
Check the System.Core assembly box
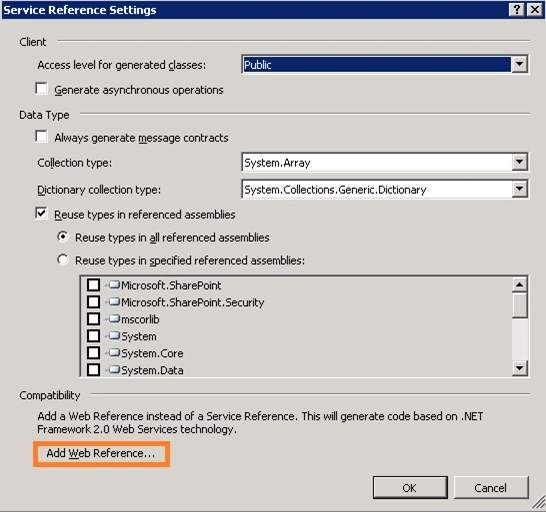pos(93,352)
